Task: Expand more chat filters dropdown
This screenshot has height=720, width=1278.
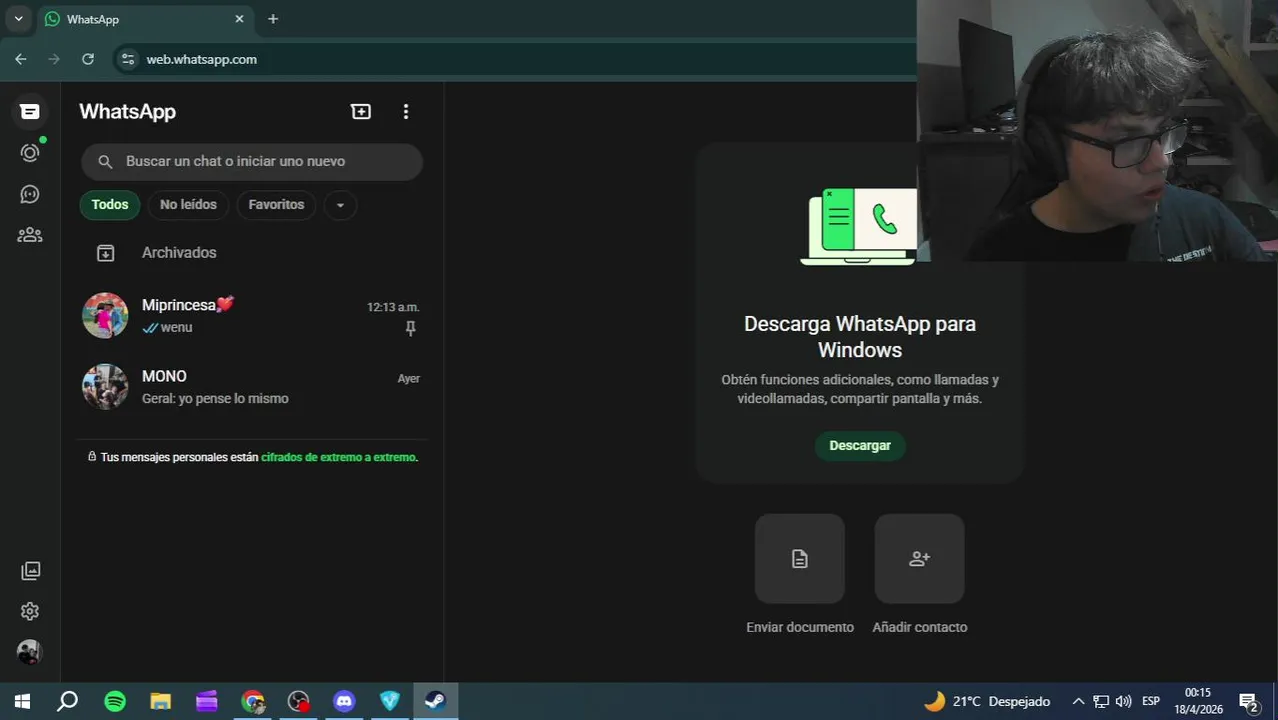Action: pos(340,205)
